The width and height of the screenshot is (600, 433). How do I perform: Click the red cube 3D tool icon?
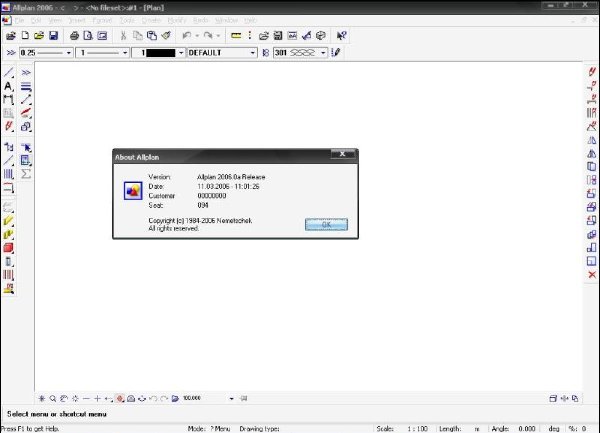[8, 248]
